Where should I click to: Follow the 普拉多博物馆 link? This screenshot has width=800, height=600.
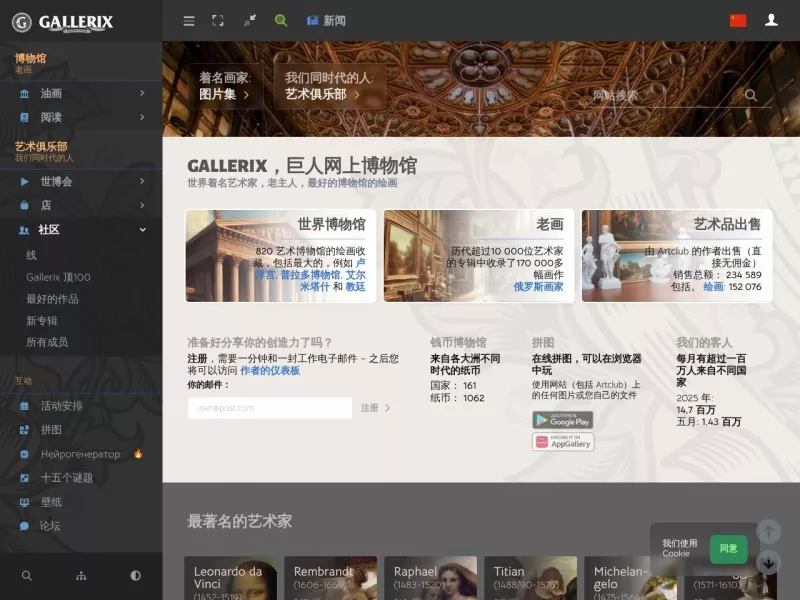(310, 275)
